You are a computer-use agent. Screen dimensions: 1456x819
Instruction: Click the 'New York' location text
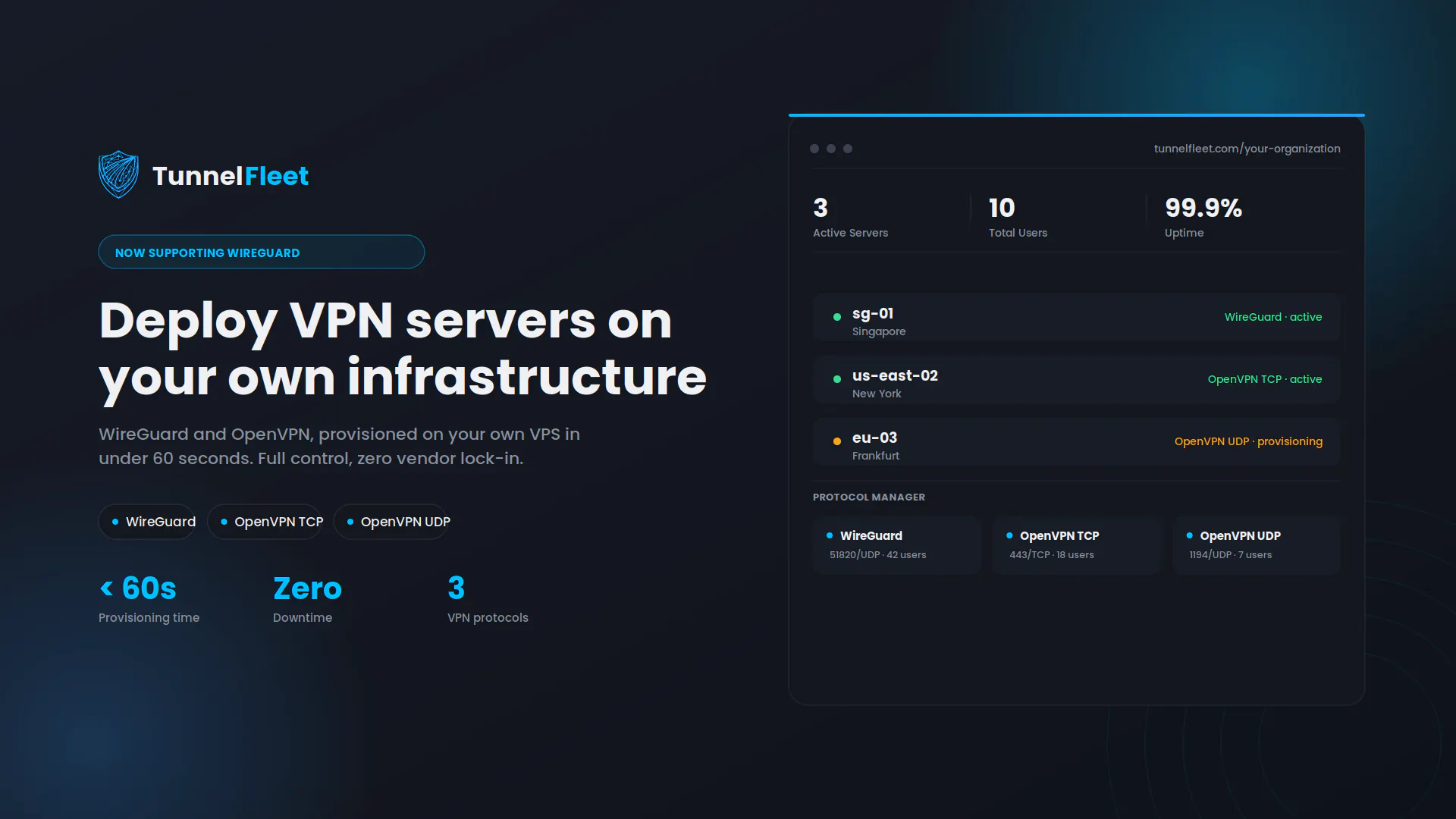coord(877,394)
